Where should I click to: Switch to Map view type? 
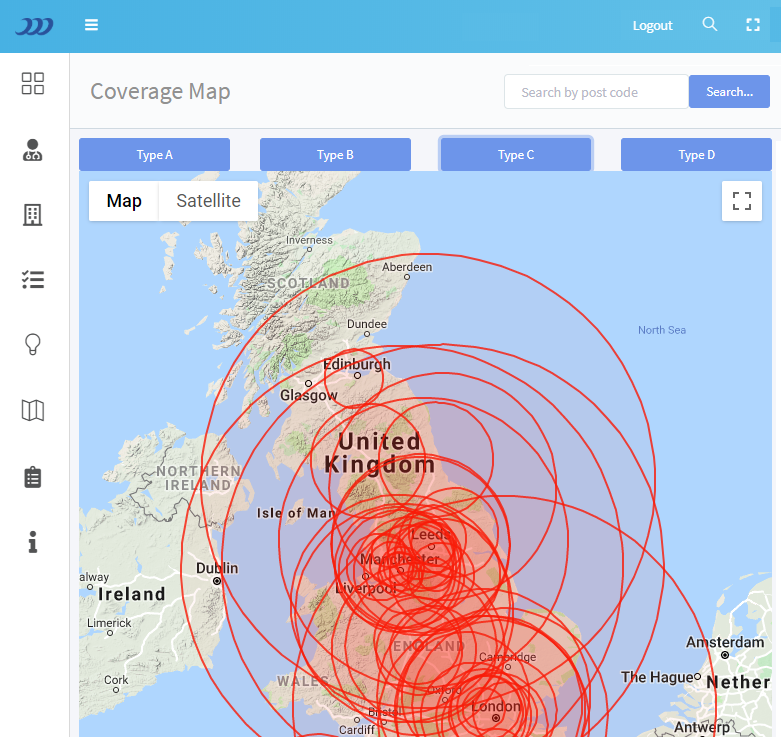pos(124,201)
